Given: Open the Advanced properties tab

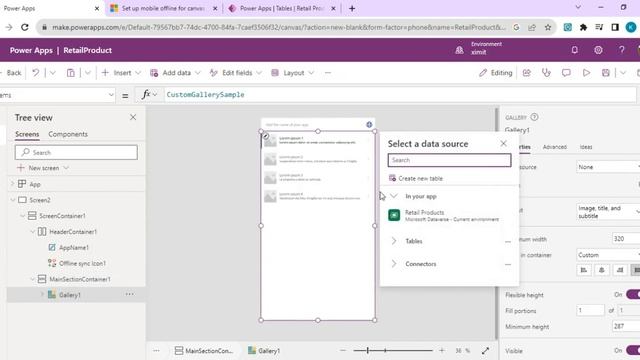Looking at the screenshot, I should click(554, 147).
